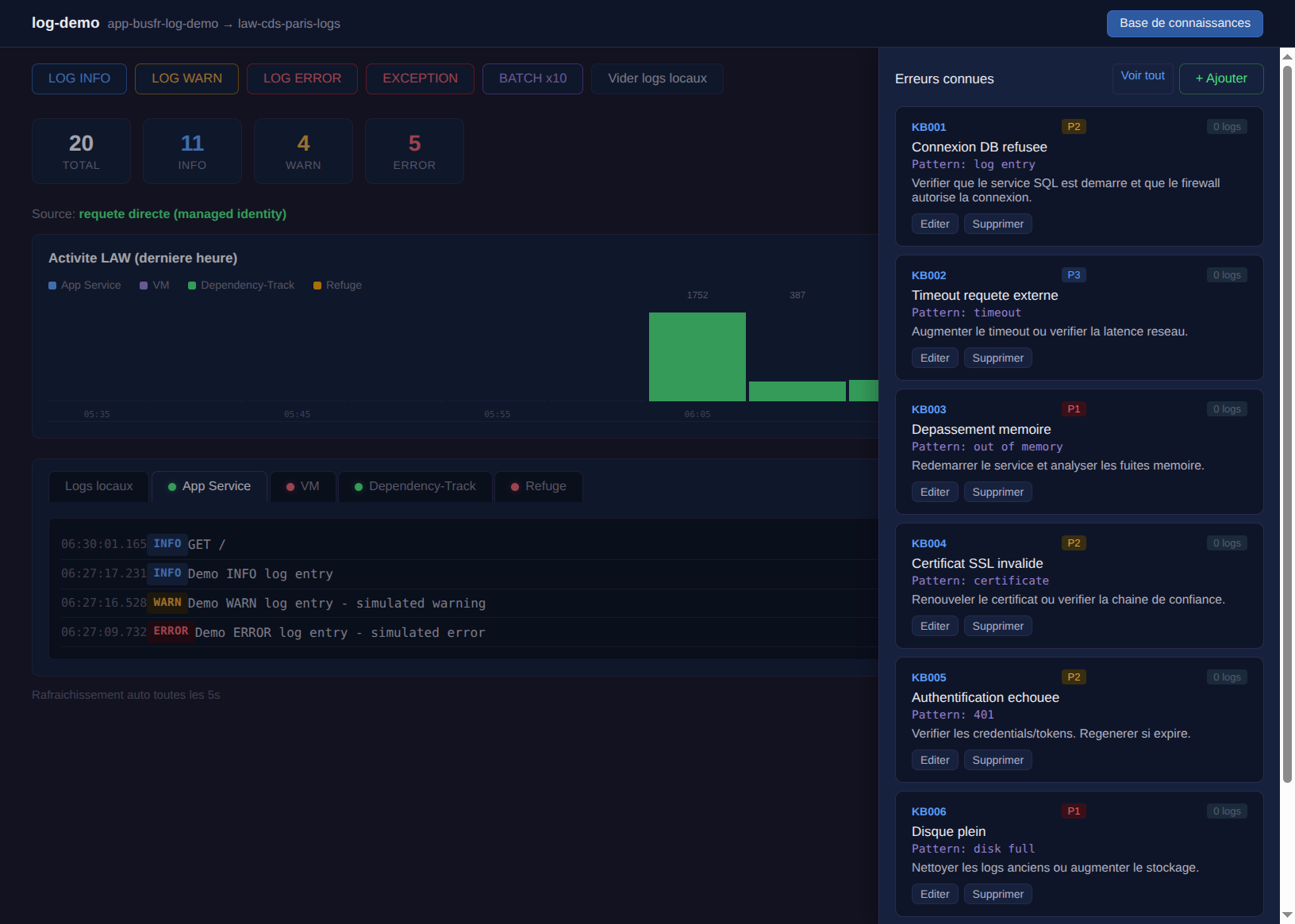Open the Base de connaissances panel
The image size is (1295, 924).
click(x=1184, y=23)
